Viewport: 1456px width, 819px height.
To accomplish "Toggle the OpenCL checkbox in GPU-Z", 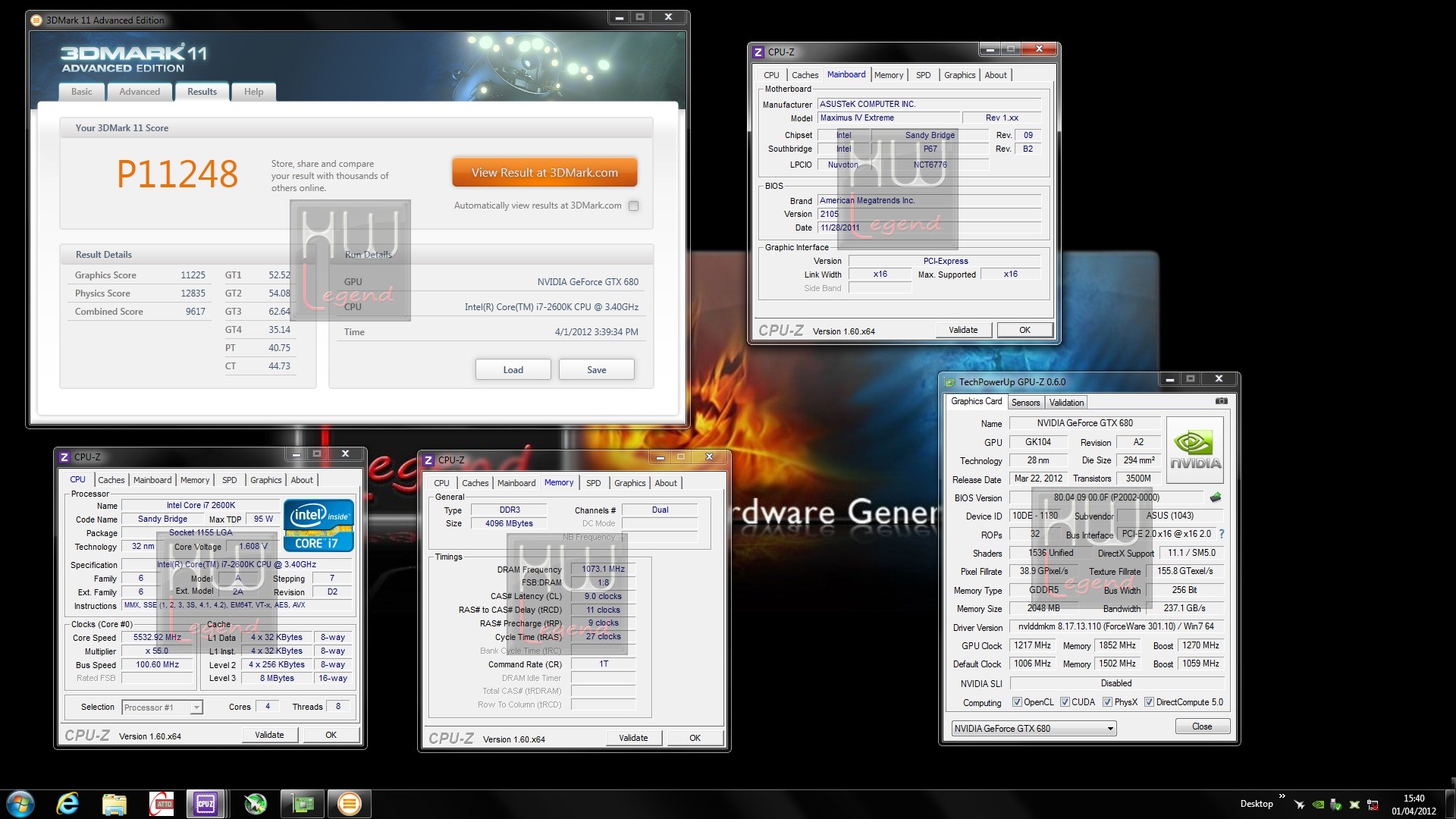I will [1017, 702].
